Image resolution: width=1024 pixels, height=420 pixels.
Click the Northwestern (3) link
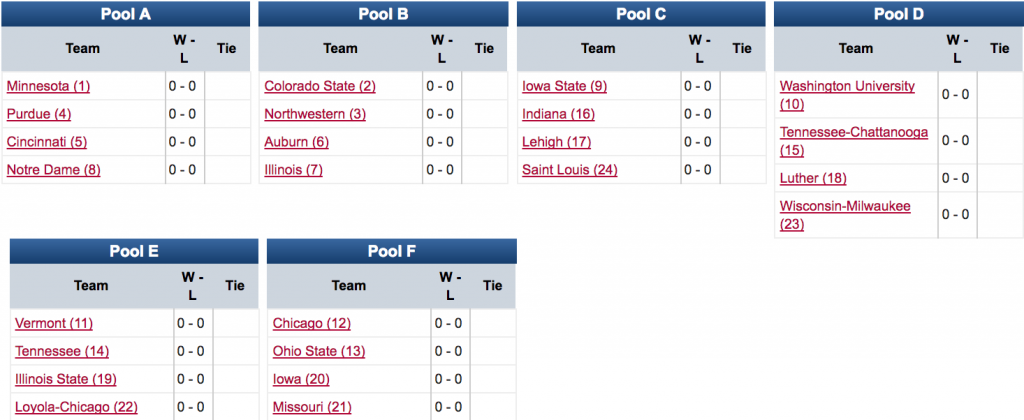click(315, 114)
